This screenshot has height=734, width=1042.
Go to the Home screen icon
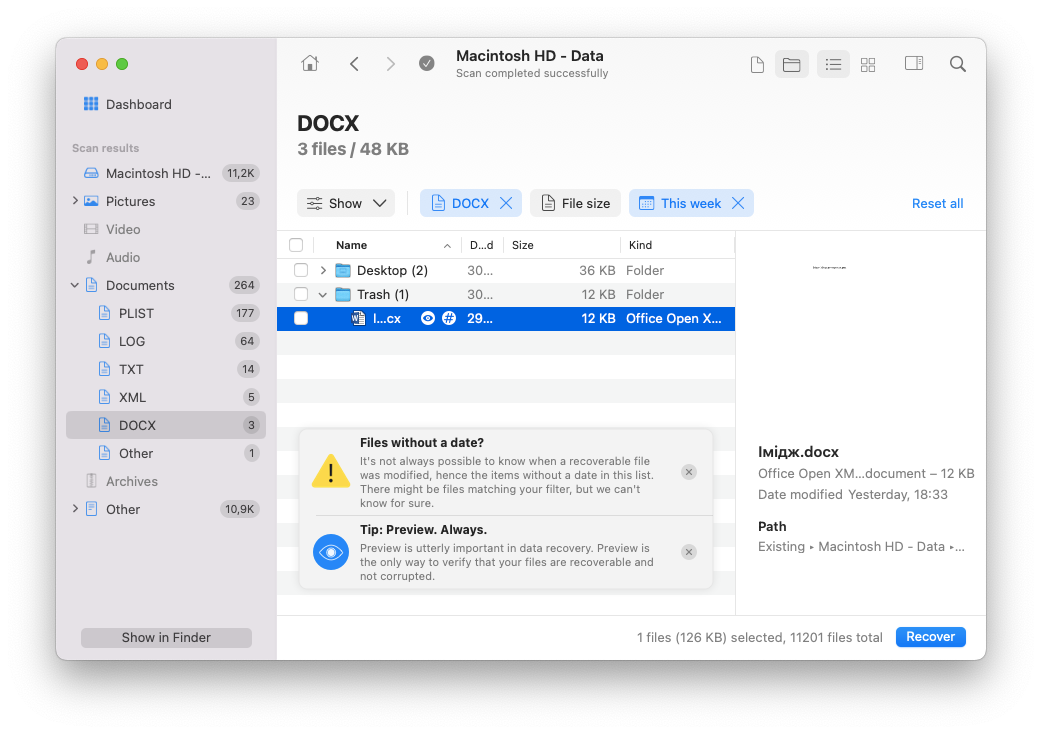point(310,64)
